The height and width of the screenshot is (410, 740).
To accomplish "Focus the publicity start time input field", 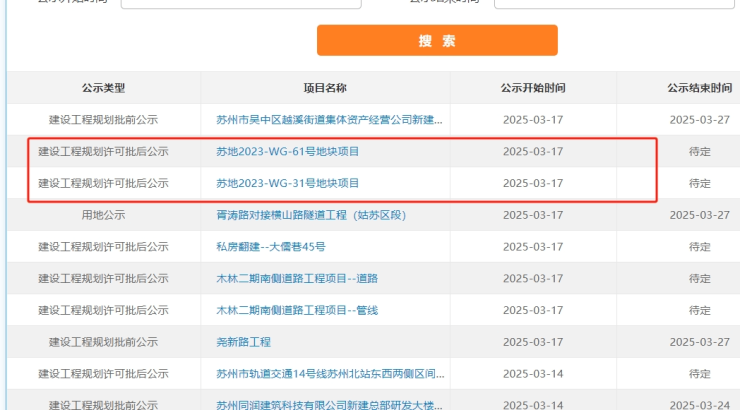I will click(241, 4).
